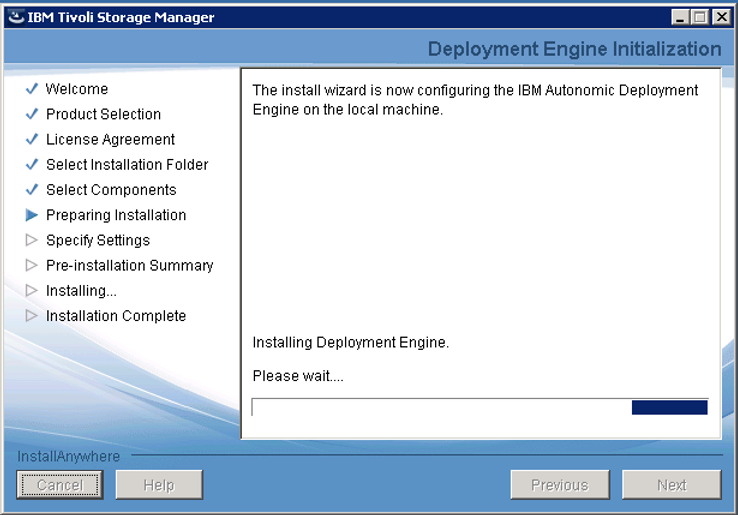
Task: Click the hollow arrow beside Pre-installation Summary
Action: tap(32, 266)
